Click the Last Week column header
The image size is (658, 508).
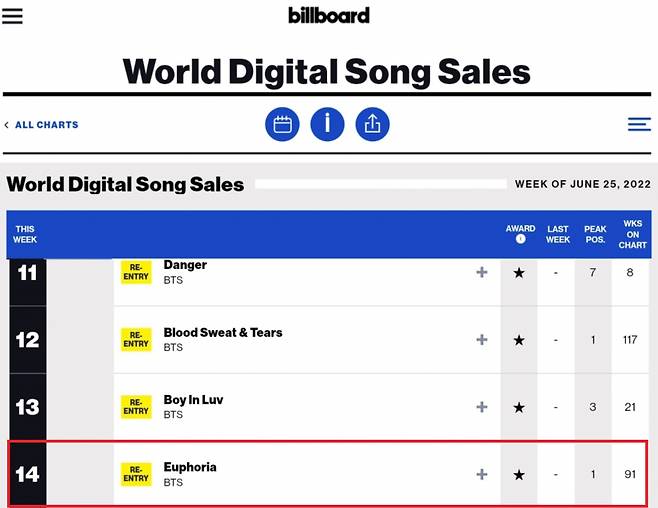(558, 234)
